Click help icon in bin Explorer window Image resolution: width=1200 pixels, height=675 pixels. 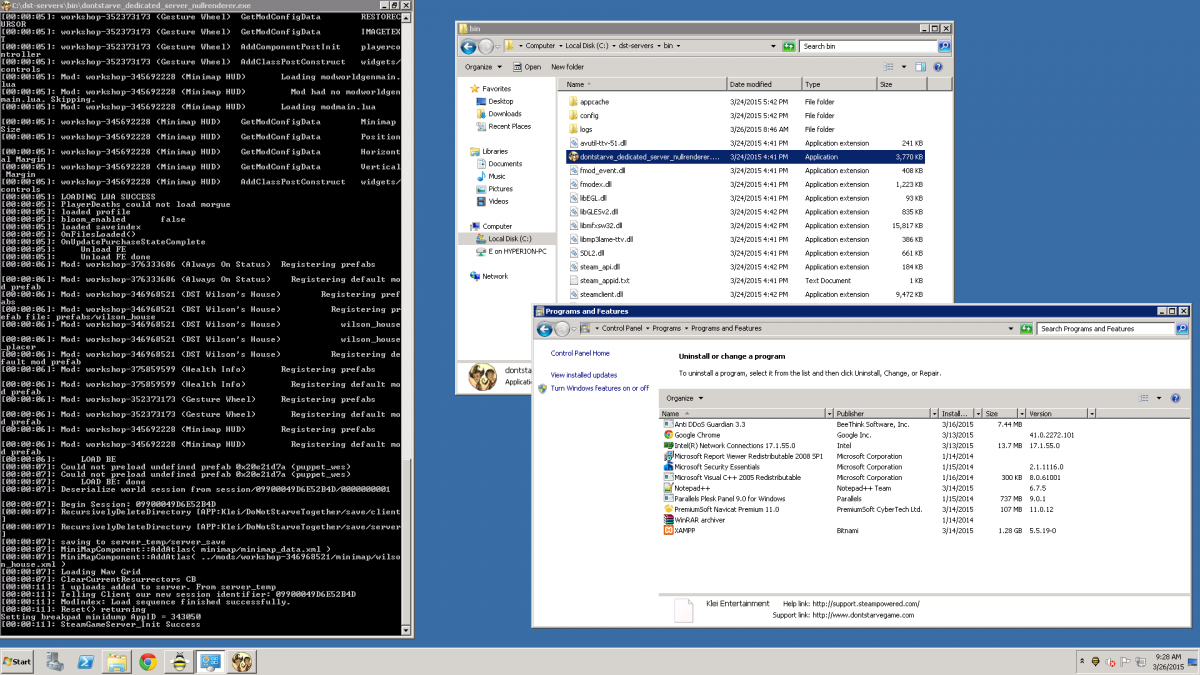point(937,67)
